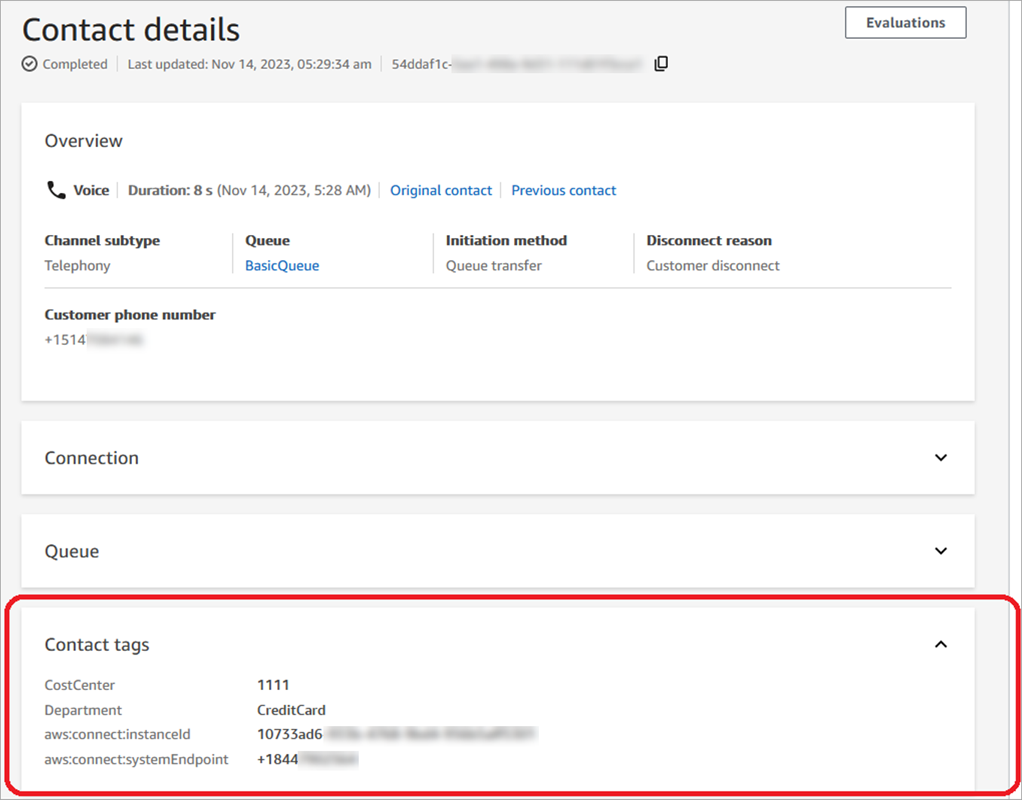Expand the Queue section
This screenshot has width=1022, height=800.
click(x=941, y=551)
